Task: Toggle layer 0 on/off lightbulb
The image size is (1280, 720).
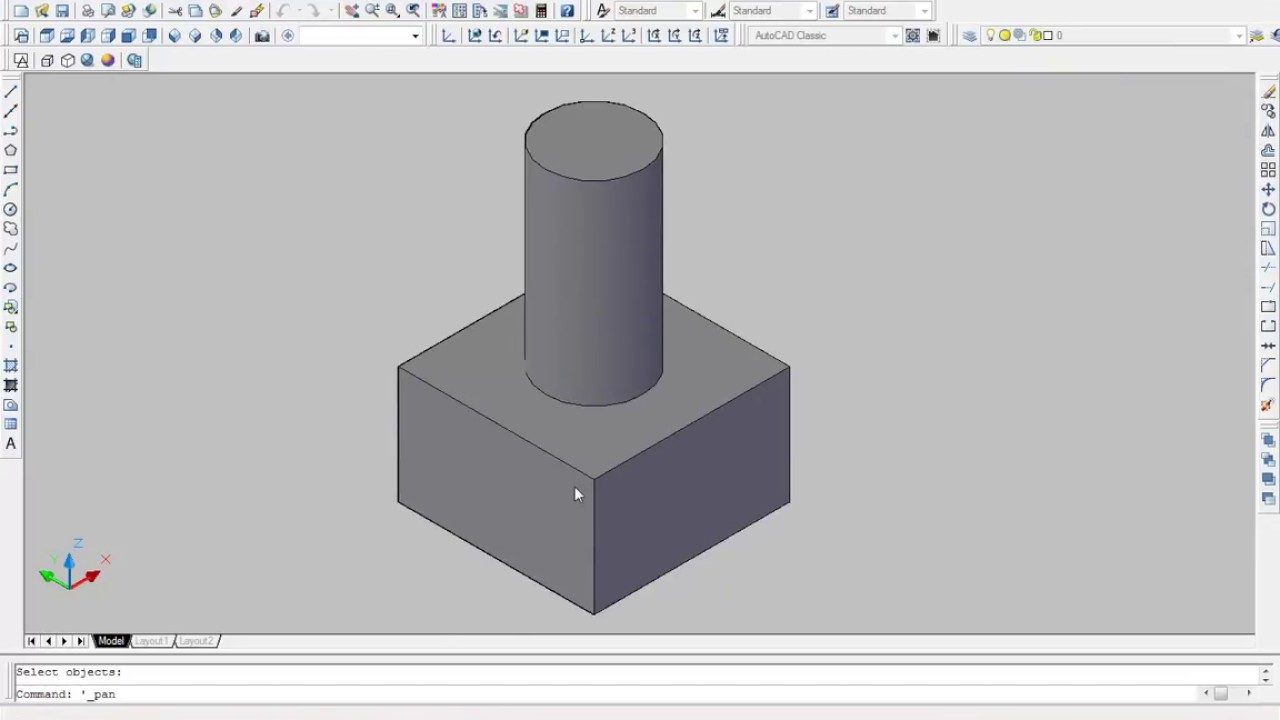Action: tap(990, 36)
